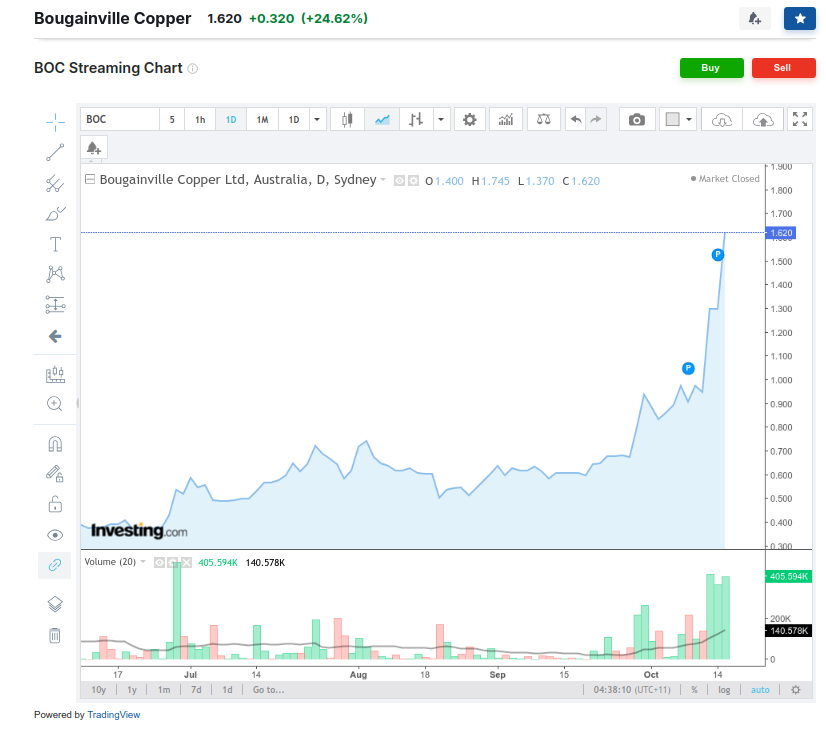Delete all drawings with trash icon
Viewport: 826px width, 732px height.
(x=55, y=636)
